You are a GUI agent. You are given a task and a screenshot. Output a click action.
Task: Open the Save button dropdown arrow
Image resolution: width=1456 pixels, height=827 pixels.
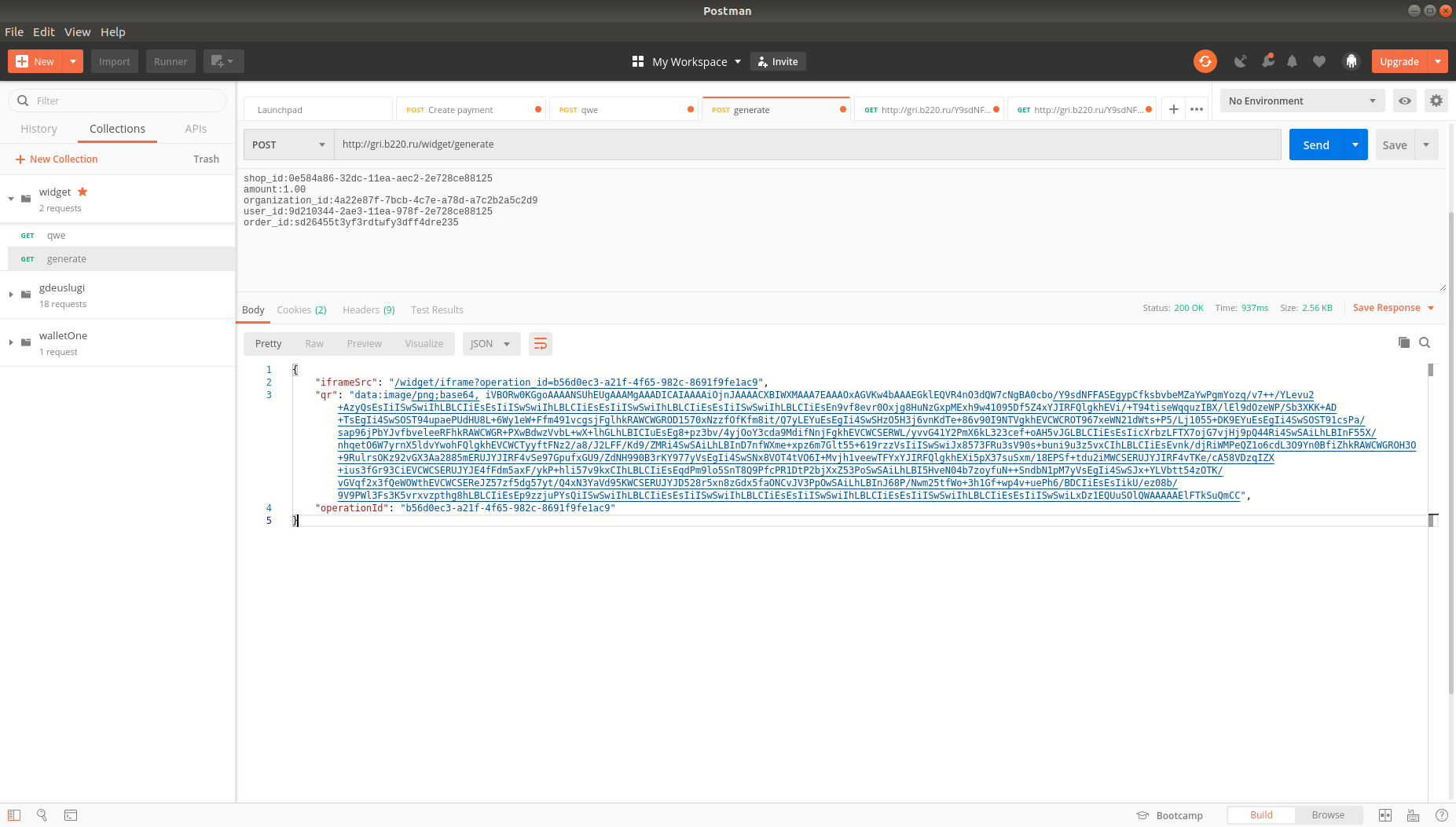click(1426, 145)
